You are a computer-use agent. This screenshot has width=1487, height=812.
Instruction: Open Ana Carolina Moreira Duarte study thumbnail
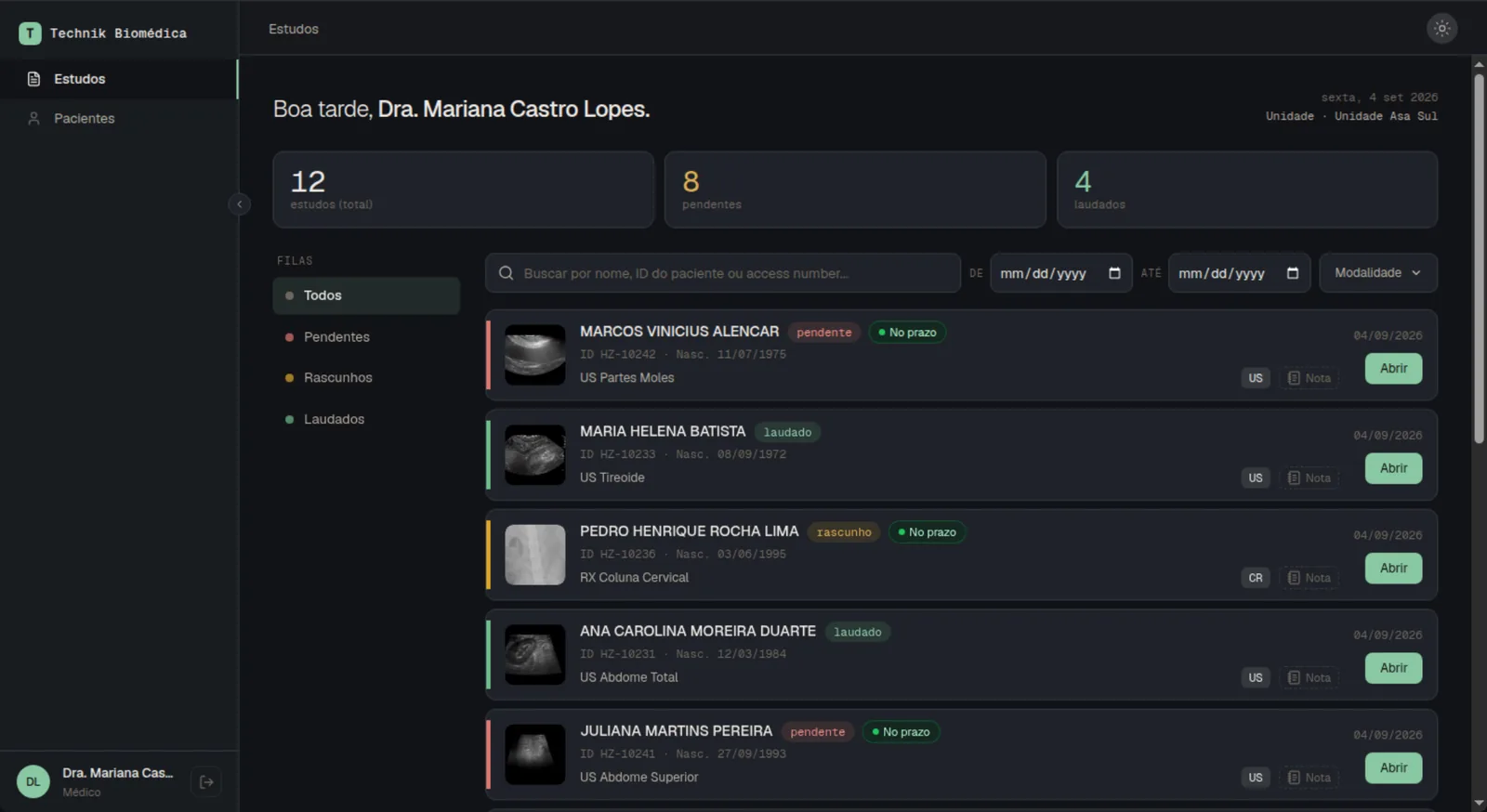(534, 655)
